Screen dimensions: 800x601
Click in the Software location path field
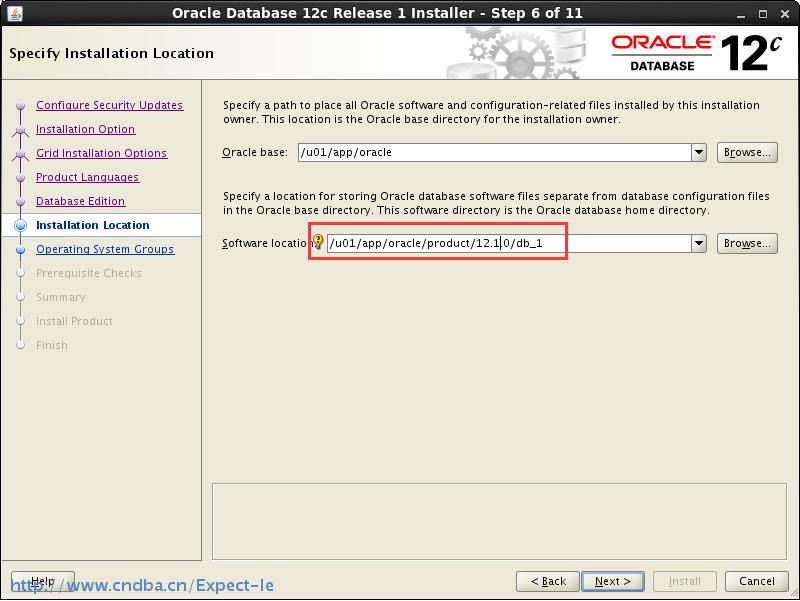click(x=509, y=243)
